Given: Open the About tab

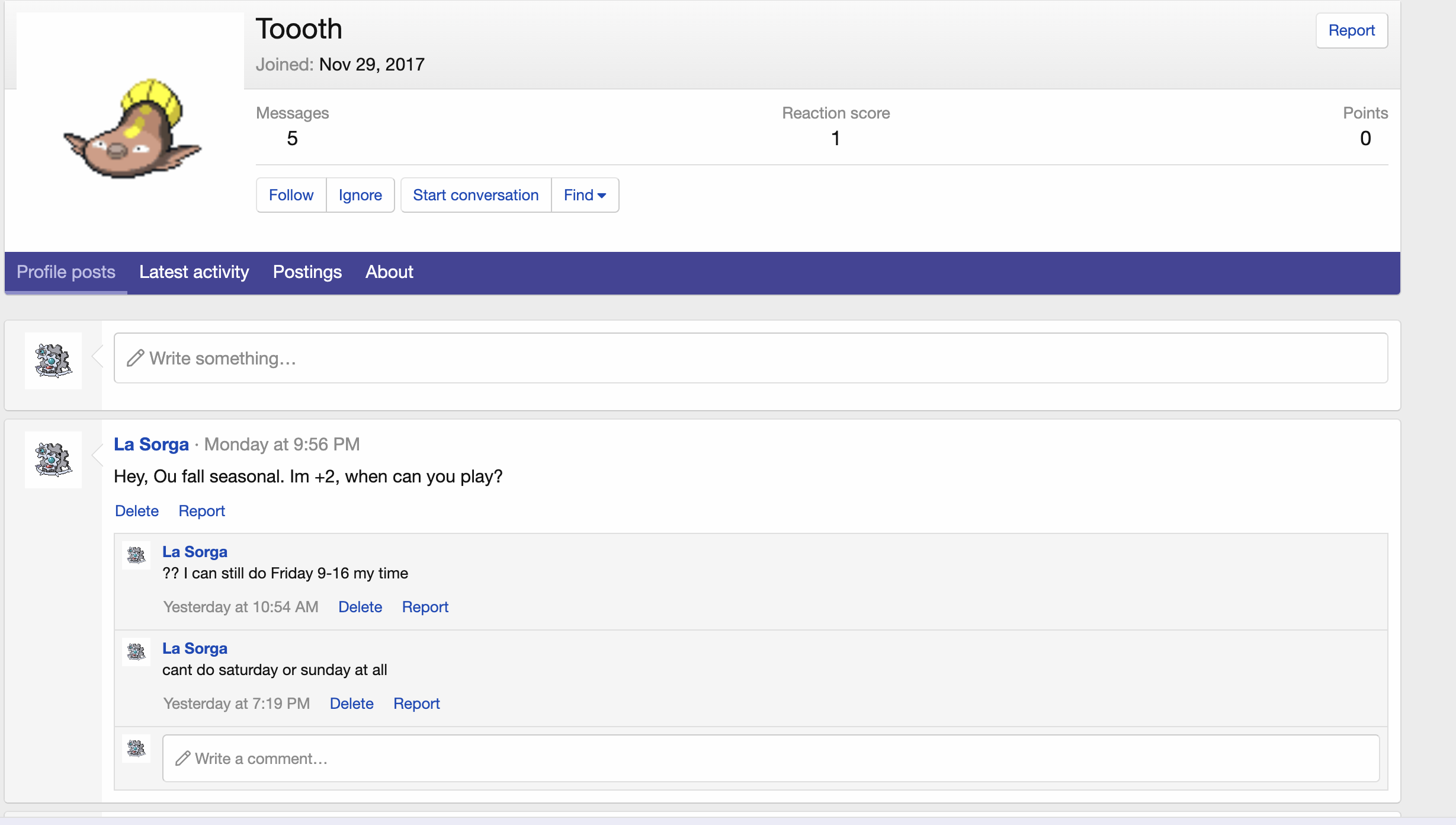Looking at the screenshot, I should coord(389,272).
